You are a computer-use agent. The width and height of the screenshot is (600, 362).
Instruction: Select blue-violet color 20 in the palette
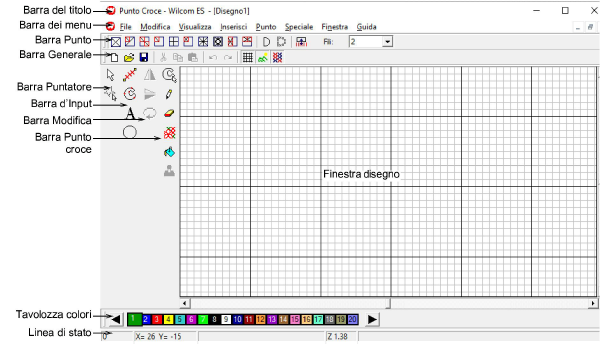pos(352,320)
